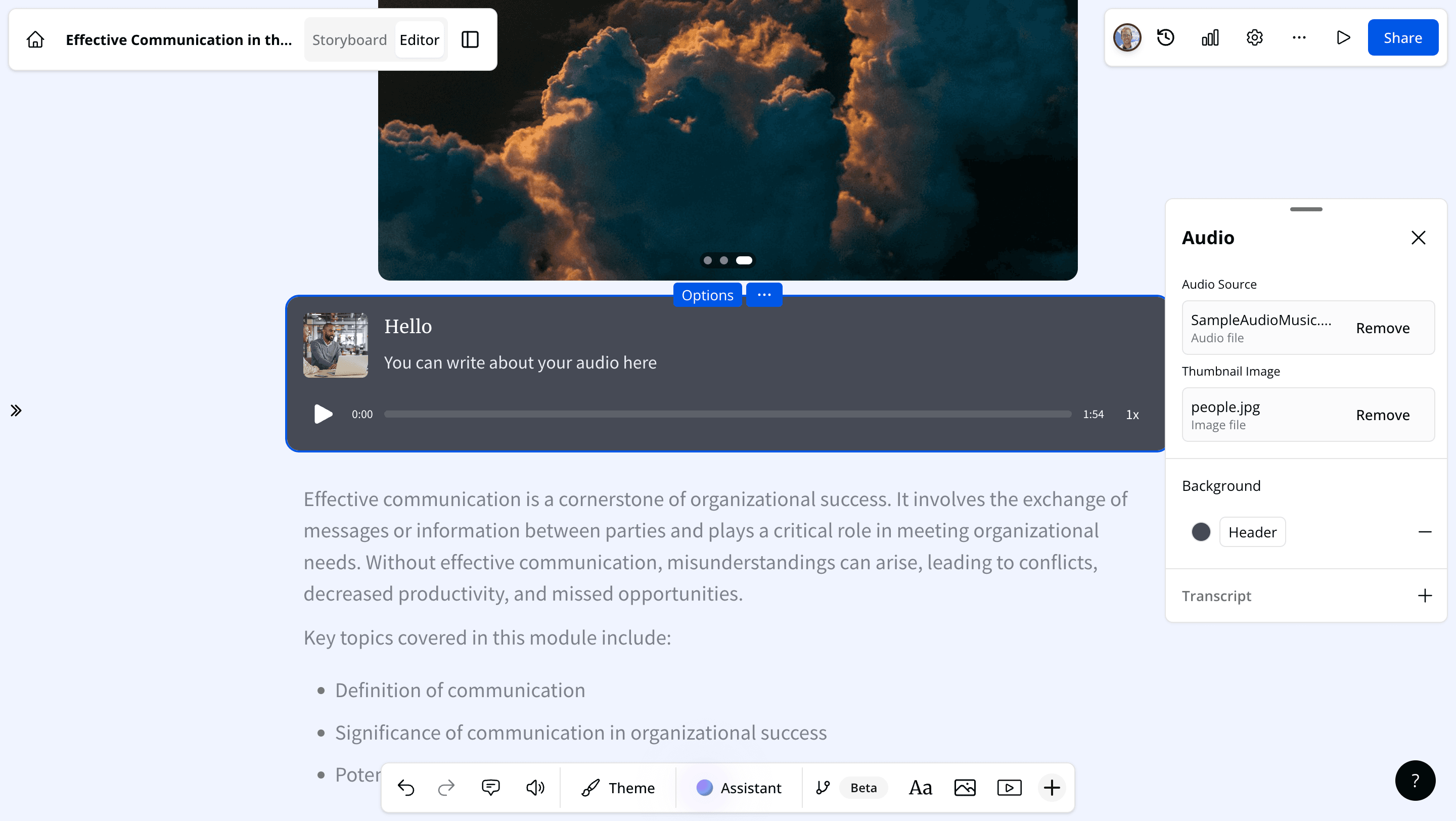Collapse the Background section
The image size is (1456, 821).
pyautogui.click(x=1424, y=532)
